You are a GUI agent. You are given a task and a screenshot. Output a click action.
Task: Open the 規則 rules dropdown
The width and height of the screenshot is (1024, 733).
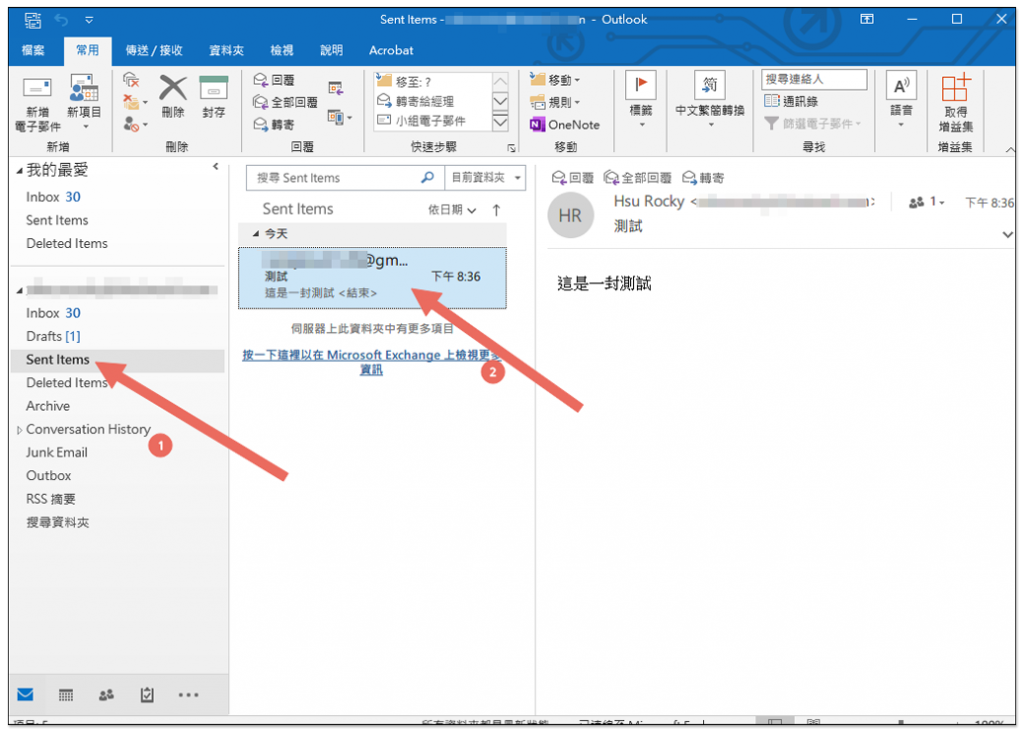tap(555, 102)
